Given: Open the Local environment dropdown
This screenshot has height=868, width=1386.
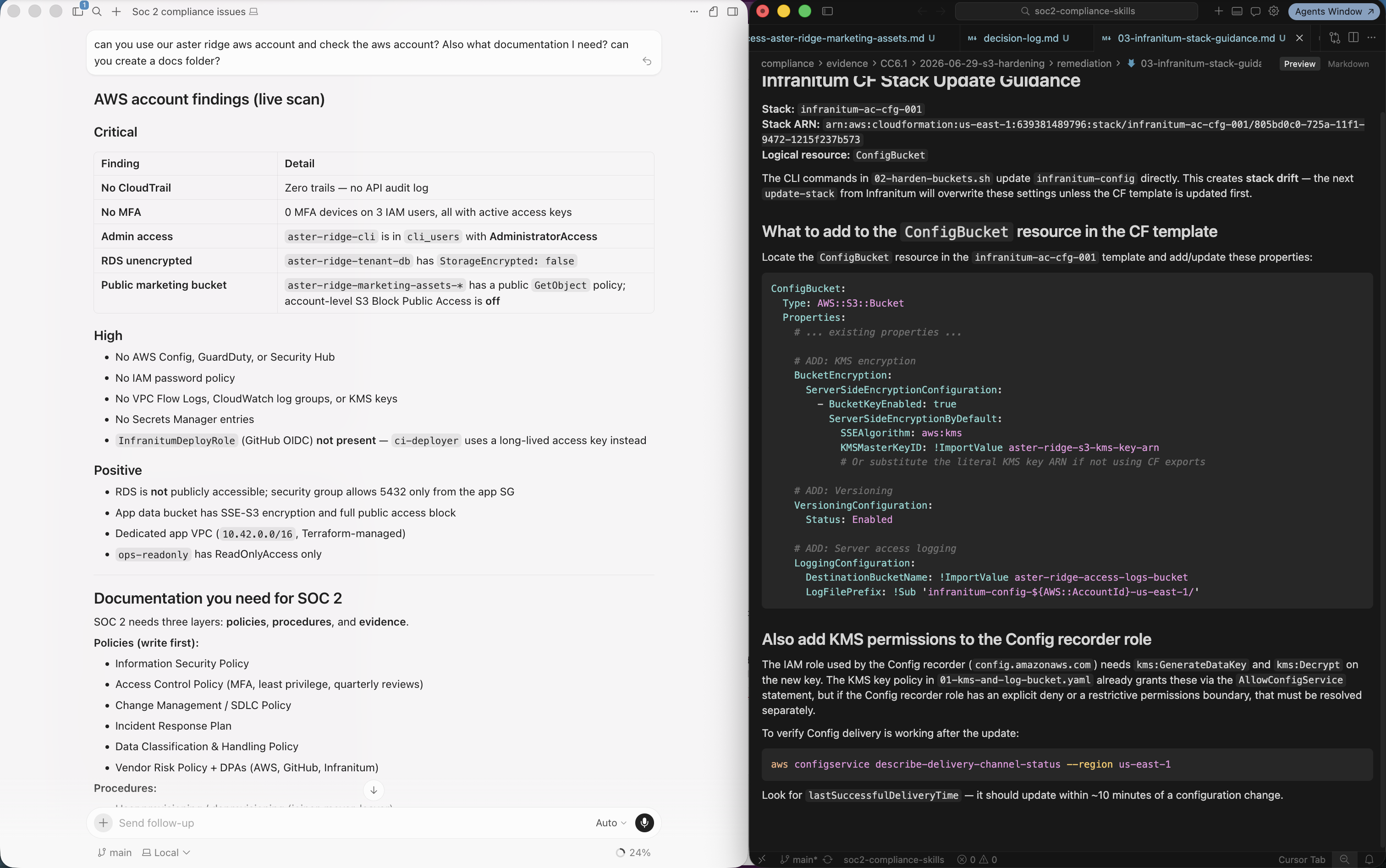Looking at the screenshot, I should click(x=166, y=852).
